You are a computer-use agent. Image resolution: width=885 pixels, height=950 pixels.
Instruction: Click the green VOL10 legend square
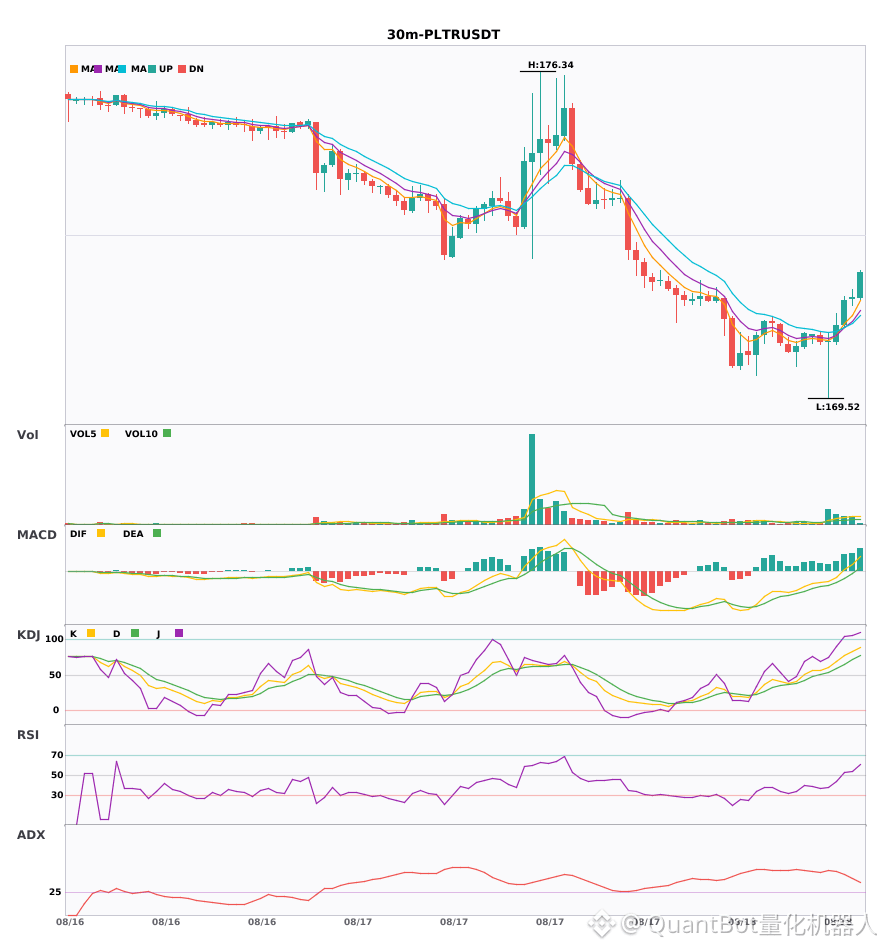[x=167, y=433]
